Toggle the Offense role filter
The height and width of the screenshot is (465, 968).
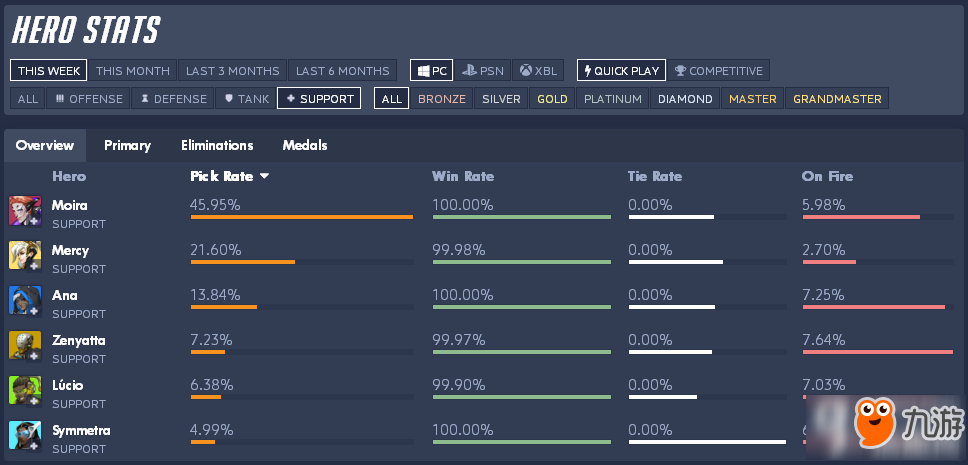point(88,99)
